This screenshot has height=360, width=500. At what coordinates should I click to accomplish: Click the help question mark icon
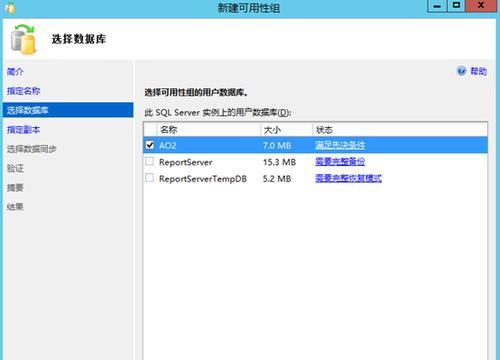[x=461, y=71]
